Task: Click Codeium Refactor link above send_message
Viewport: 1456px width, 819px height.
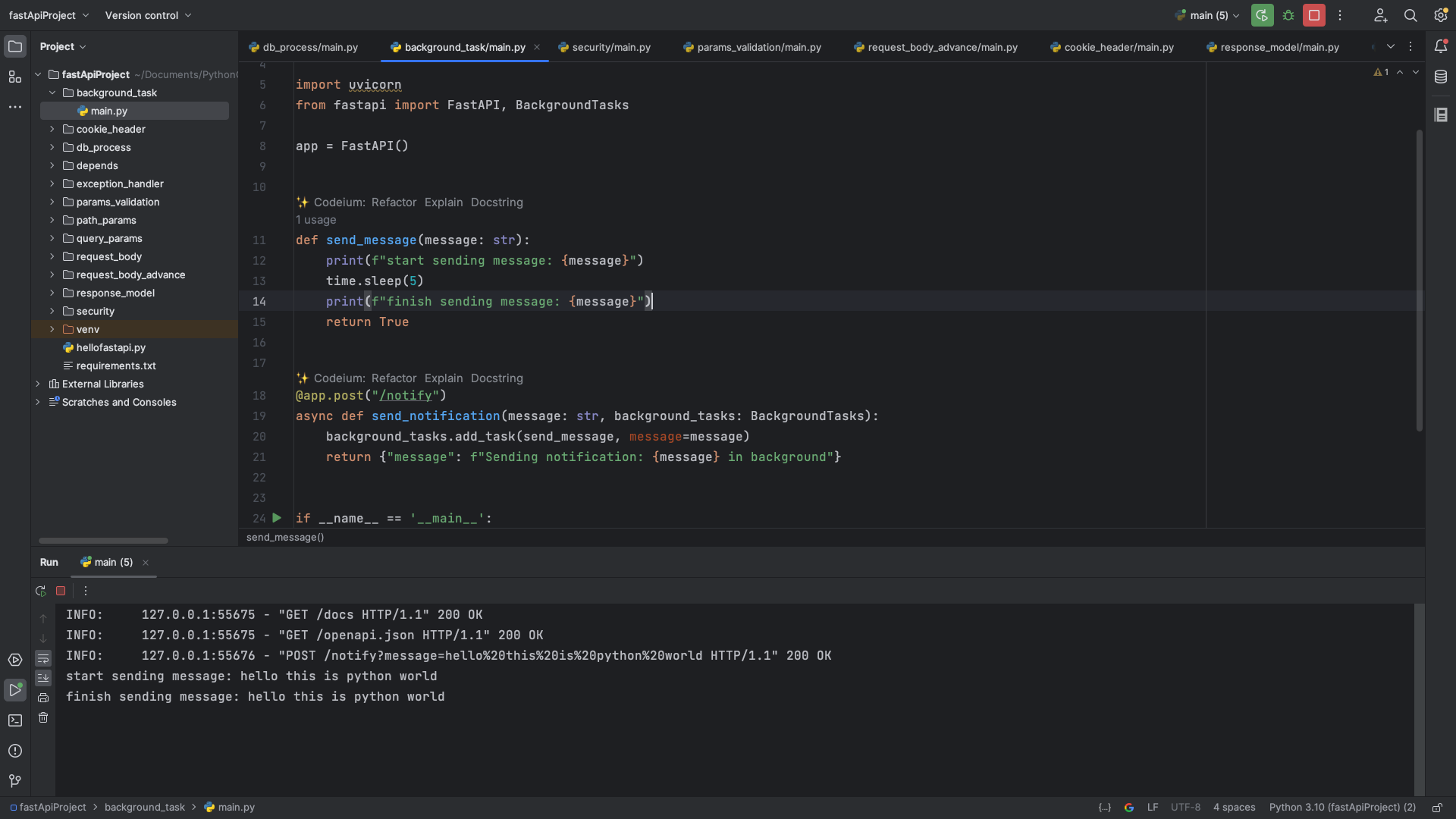Action: coord(394,202)
